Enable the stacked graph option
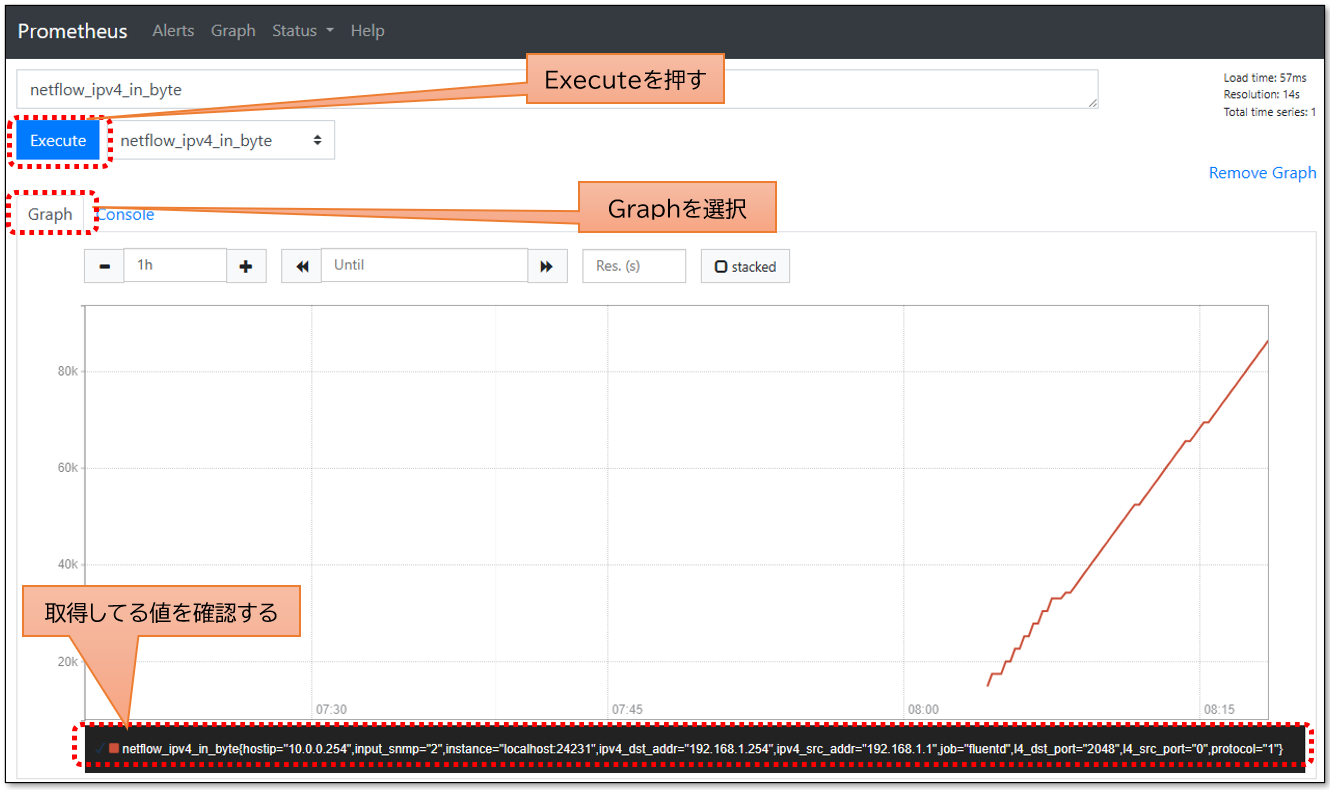Viewport: 1330px width, 790px height. (744, 265)
